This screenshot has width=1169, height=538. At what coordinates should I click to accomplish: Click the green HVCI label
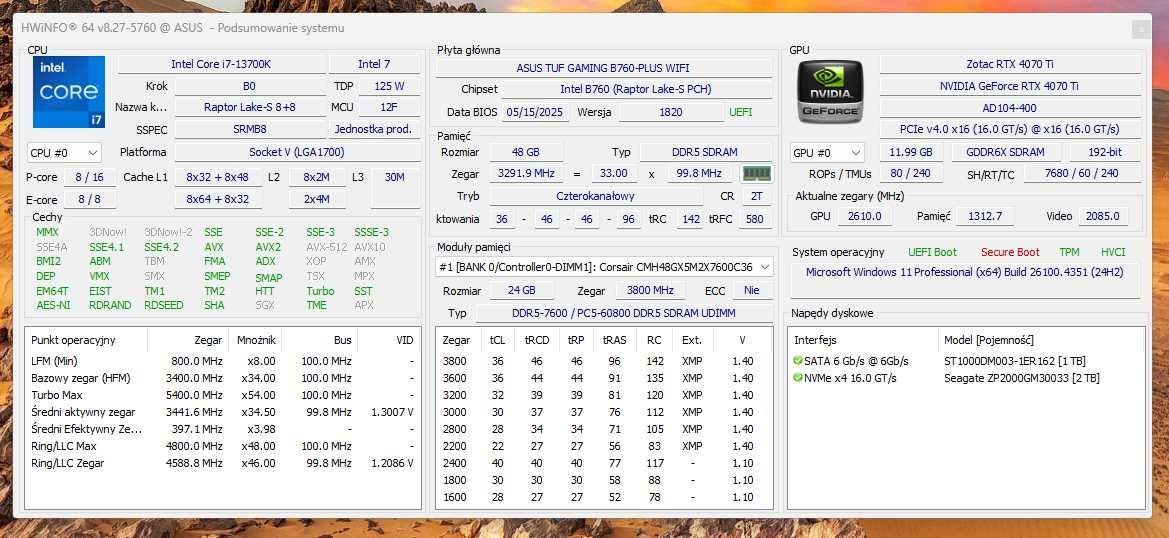(x=1113, y=253)
